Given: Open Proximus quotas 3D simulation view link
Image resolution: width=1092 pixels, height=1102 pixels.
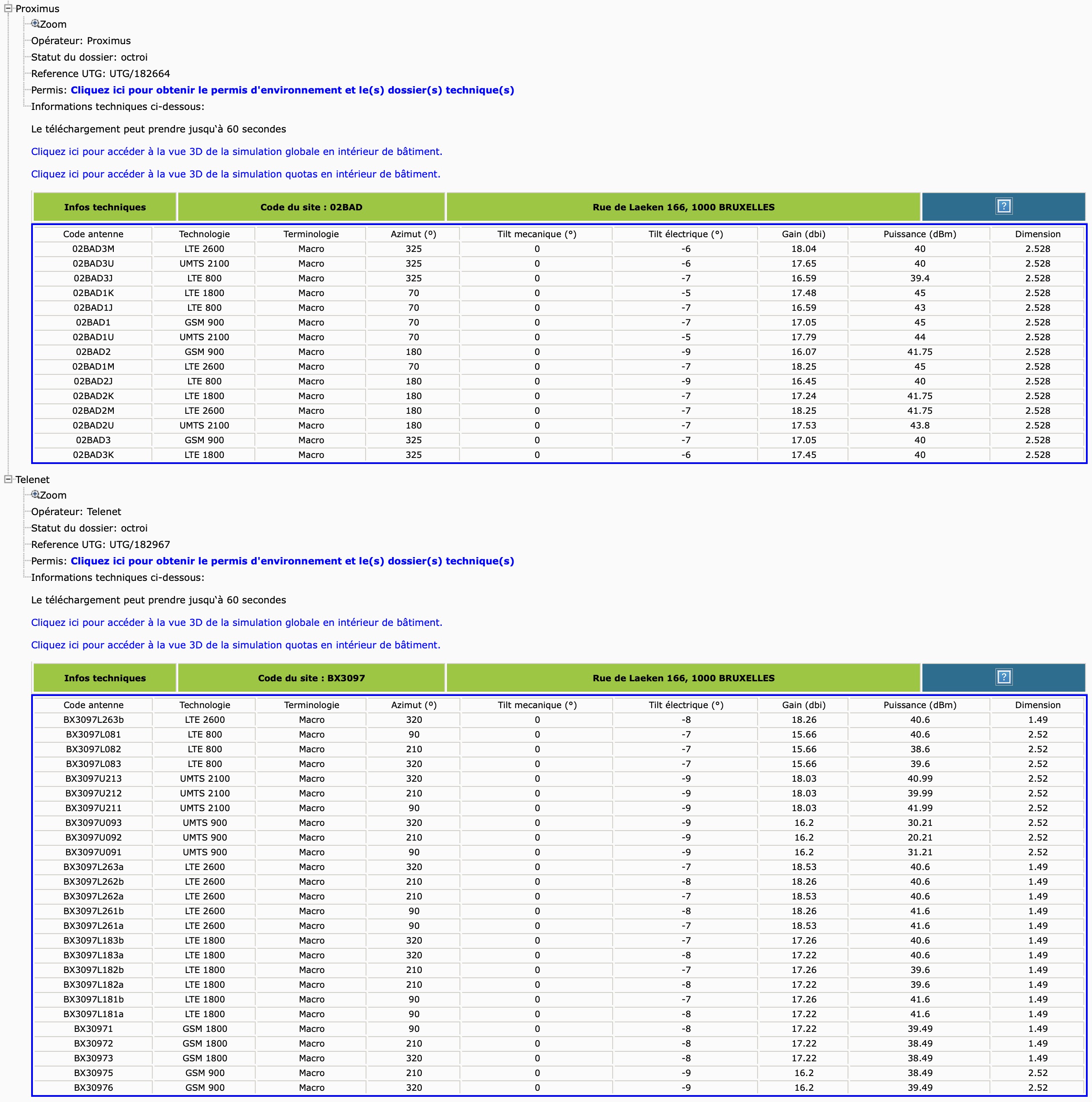Looking at the screenshot, I should [235, 174].
